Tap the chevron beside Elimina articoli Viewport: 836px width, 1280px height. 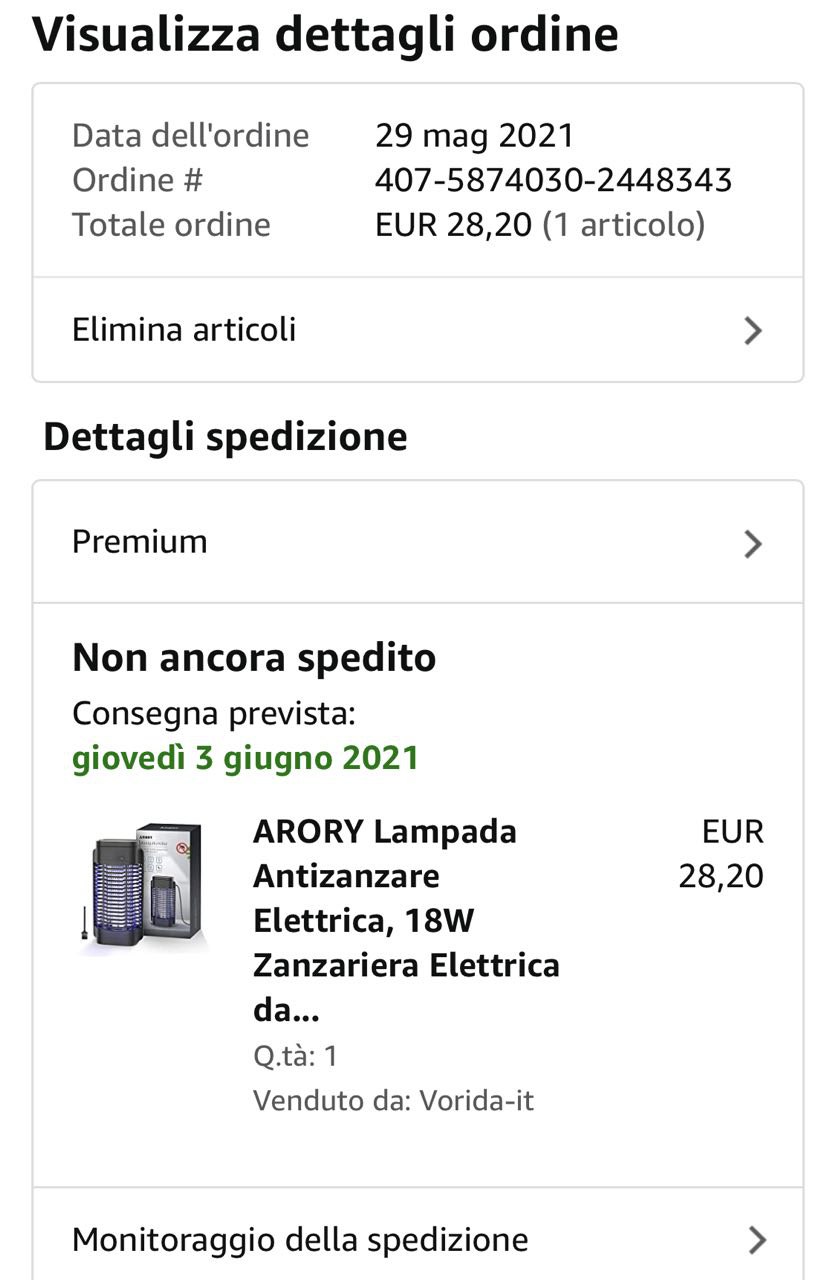(x=754, y=331)
